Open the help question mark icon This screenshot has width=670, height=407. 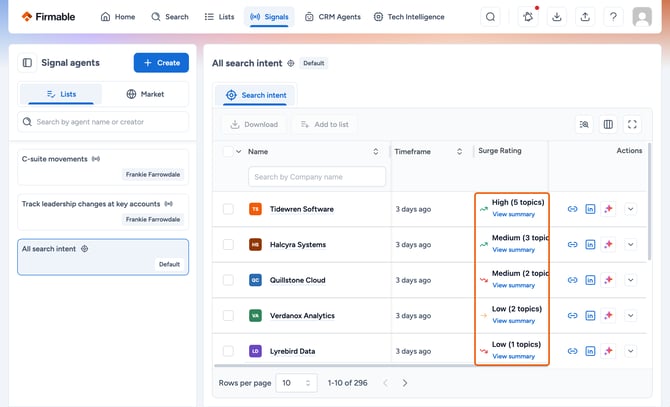(x=613, y=17)
